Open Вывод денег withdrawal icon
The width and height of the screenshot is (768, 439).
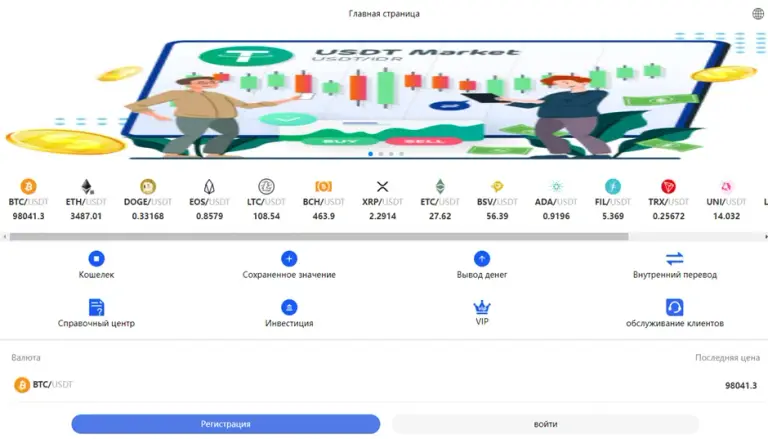click(482, 258)
